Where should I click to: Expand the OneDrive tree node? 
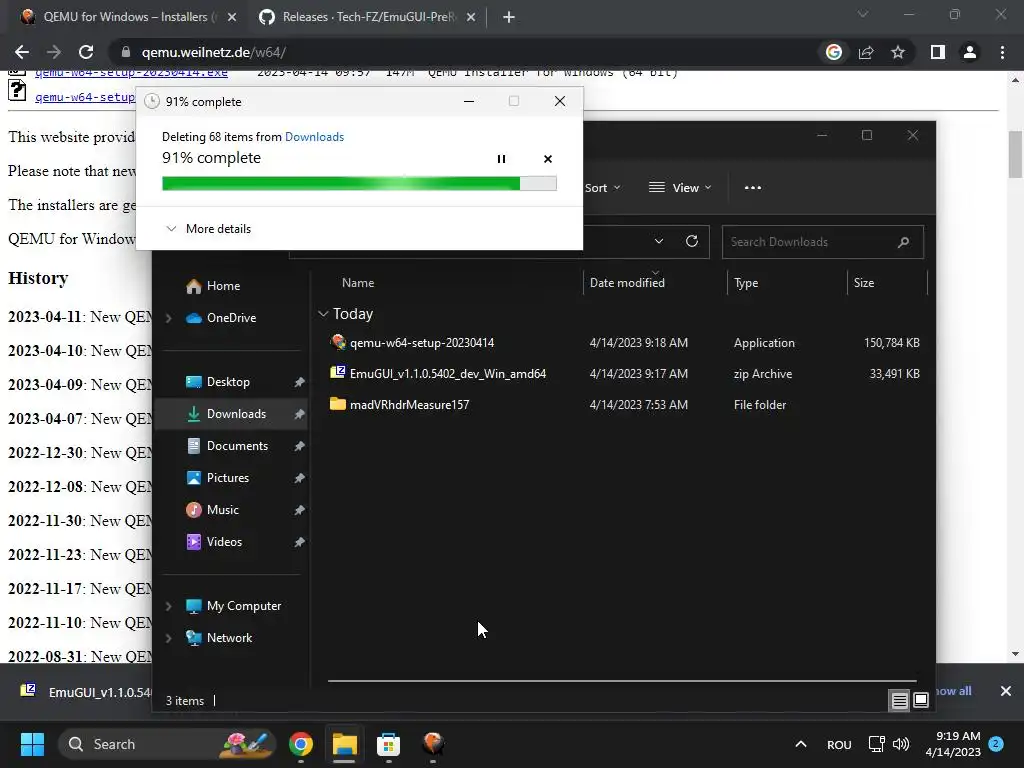pyautogui.click(x=168, y=317)
